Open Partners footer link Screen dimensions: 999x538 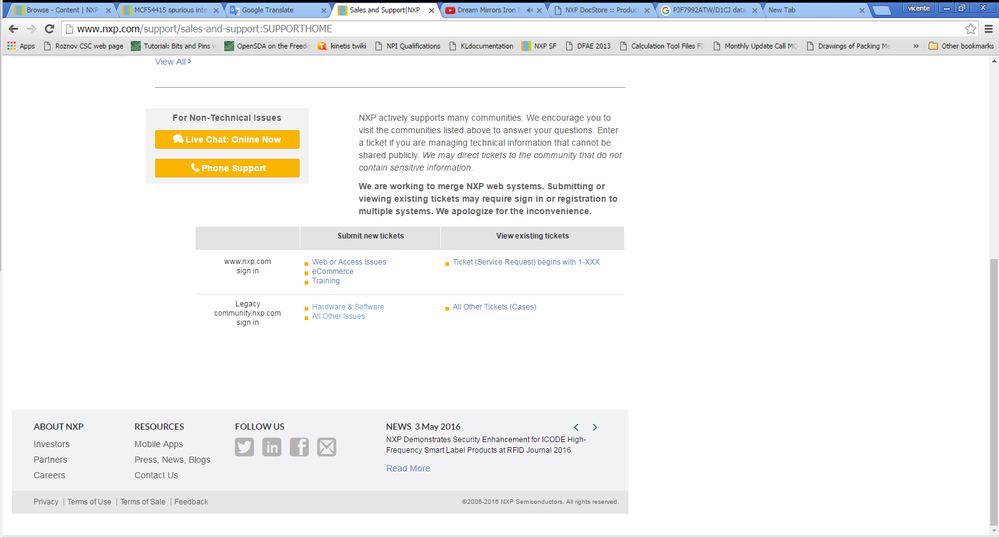(50, 460)
